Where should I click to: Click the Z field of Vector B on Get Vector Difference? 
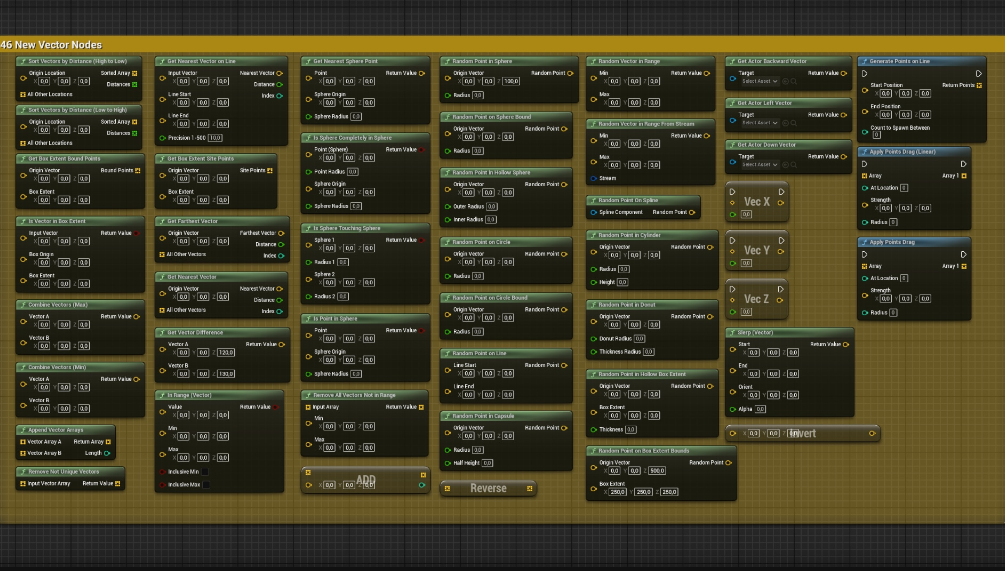(226, 374)
